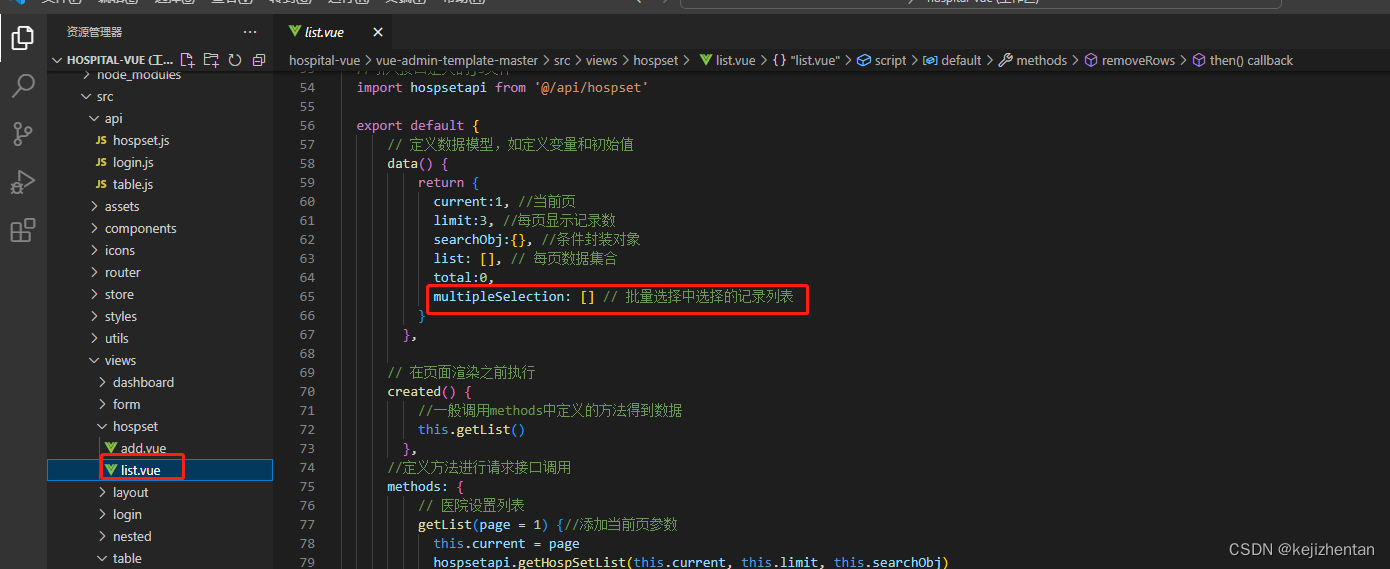Open login.js file

click(133, 163)
